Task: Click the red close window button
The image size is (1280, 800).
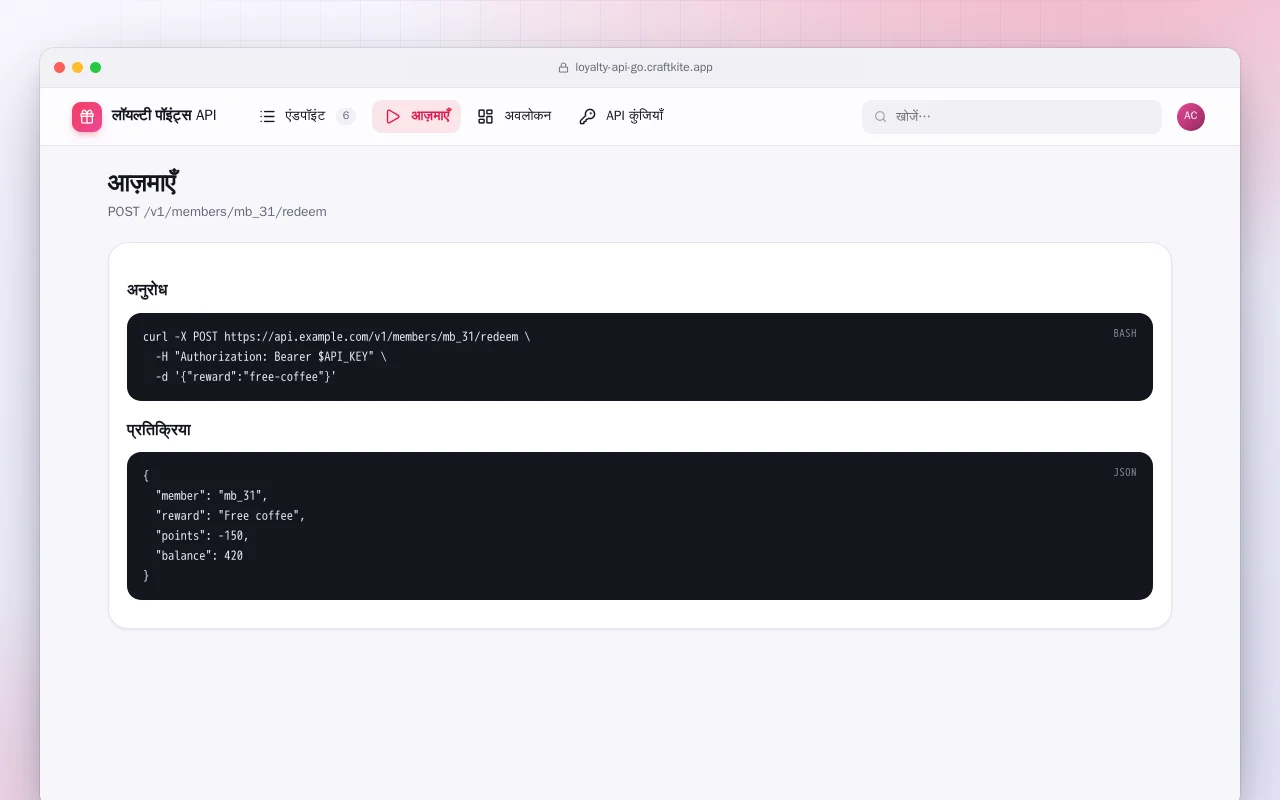Action: coord(60,68)
